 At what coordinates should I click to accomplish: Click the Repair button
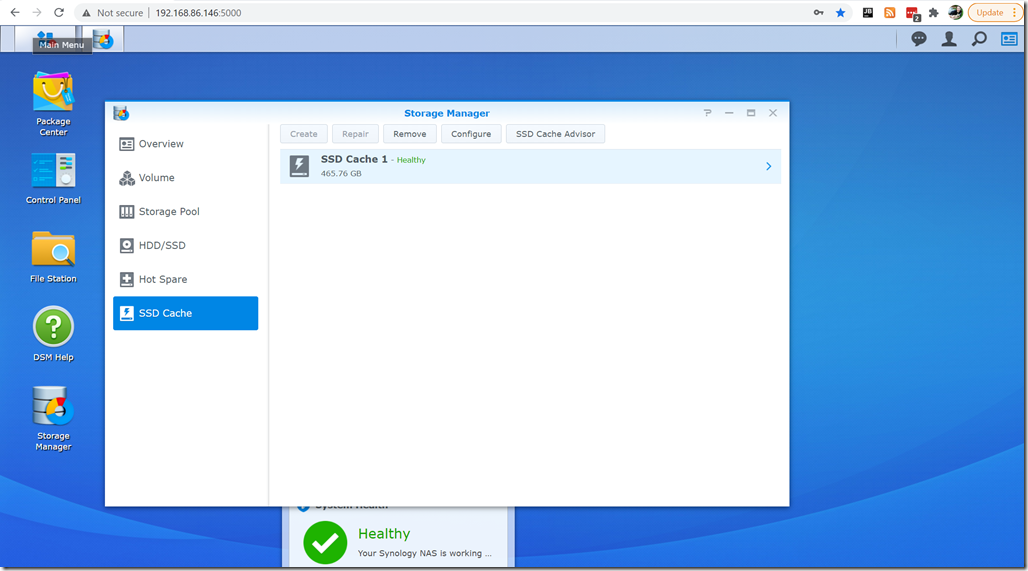coord(355,134)
